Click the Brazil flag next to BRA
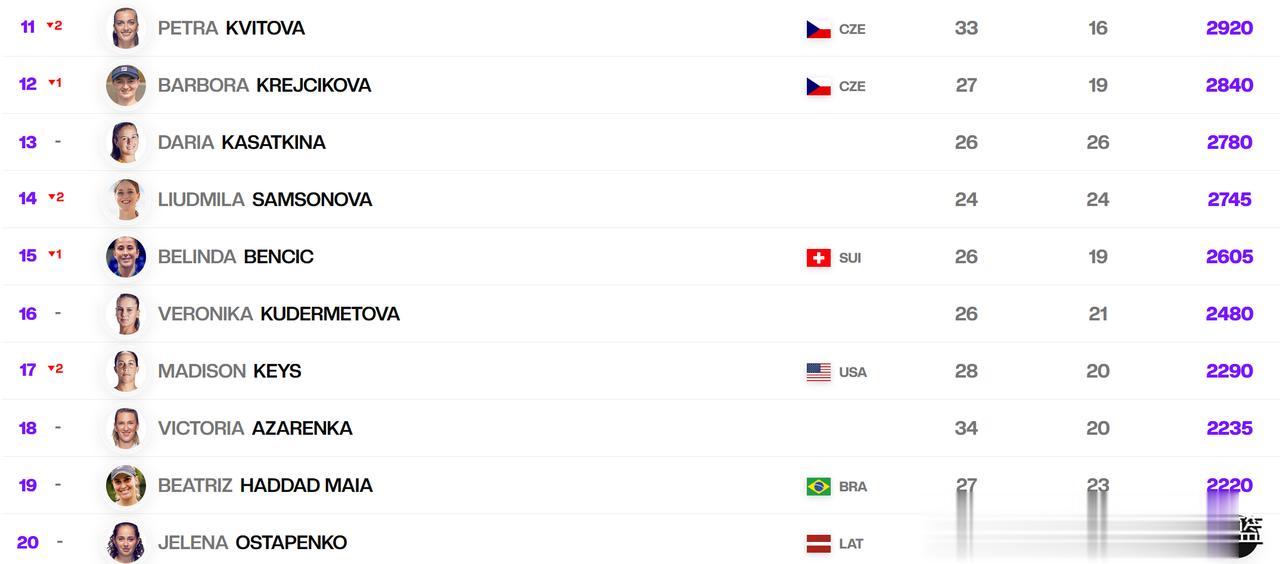Image resolution: width=1280 pixels, height=564 pixels. pos(818,486)
